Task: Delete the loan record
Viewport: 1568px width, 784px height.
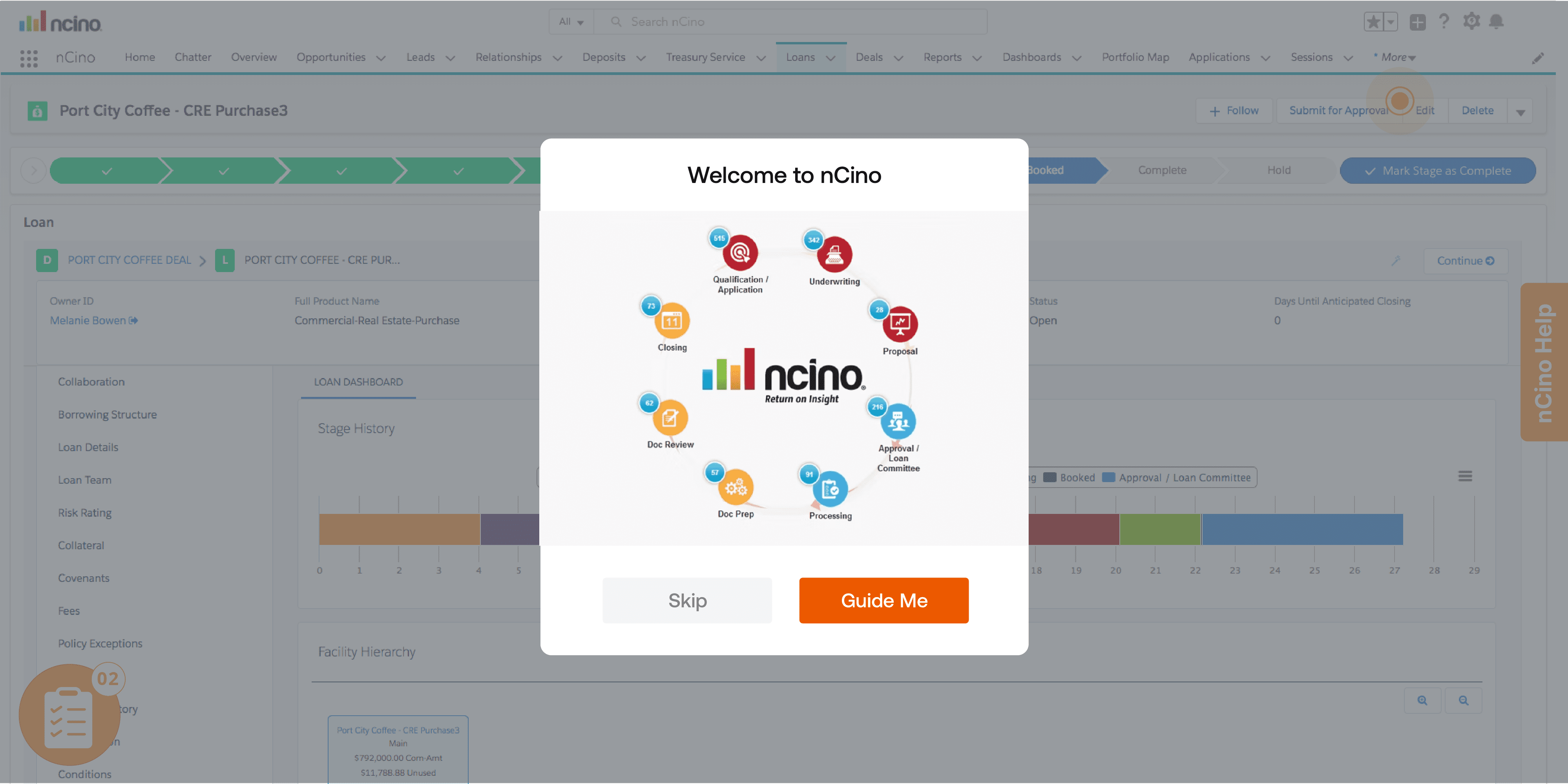Action: pos(1477,111)
